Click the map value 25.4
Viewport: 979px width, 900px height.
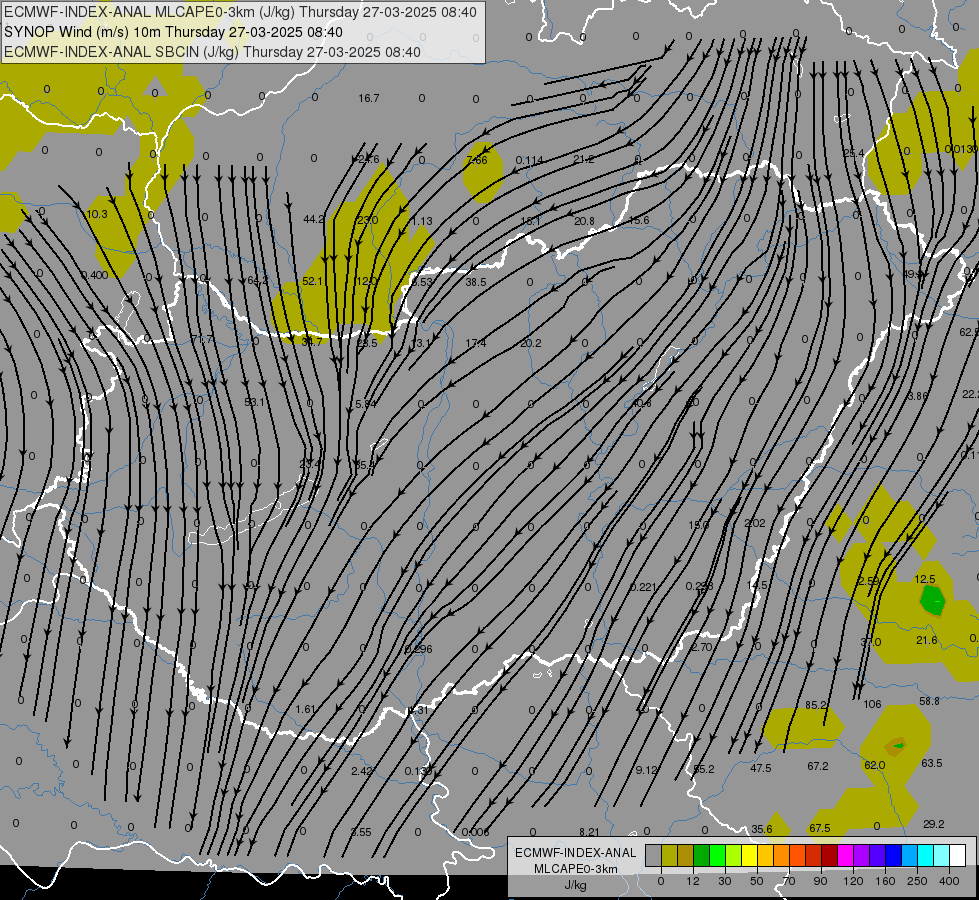coord(854,153)
